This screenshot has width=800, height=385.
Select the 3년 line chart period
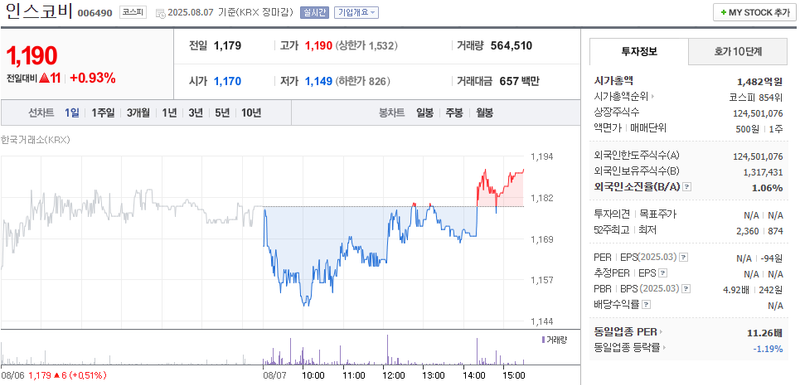[x=196, y=113]
